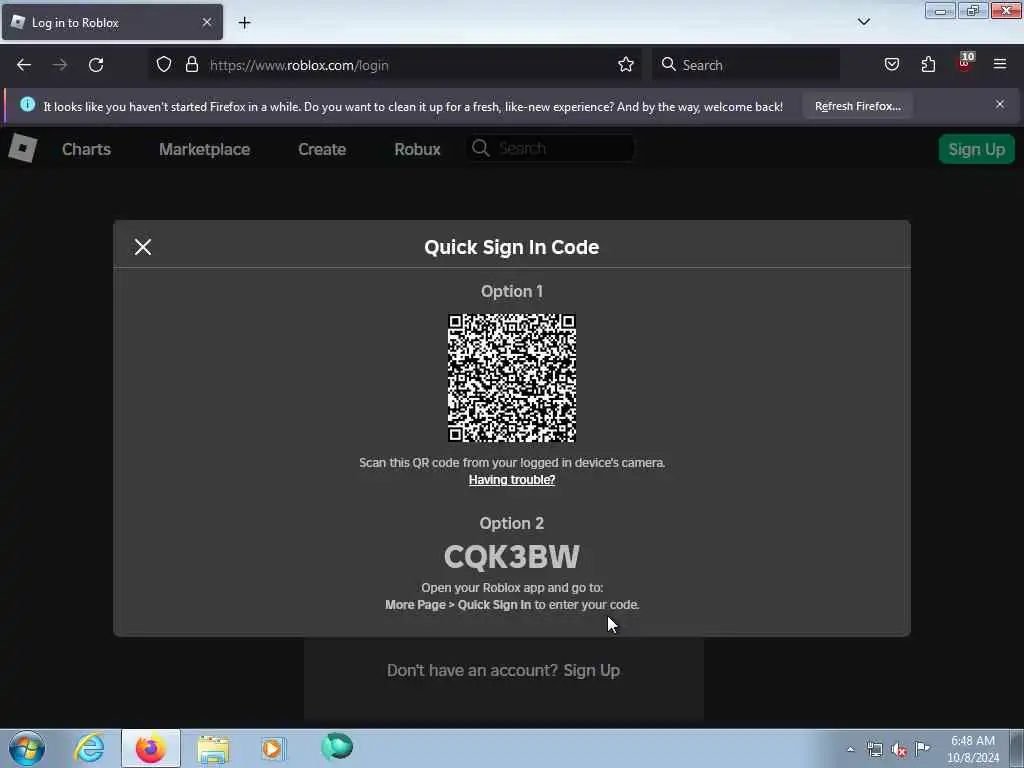
Task: Open the Action Center flag icon
Action: point(923,748)
